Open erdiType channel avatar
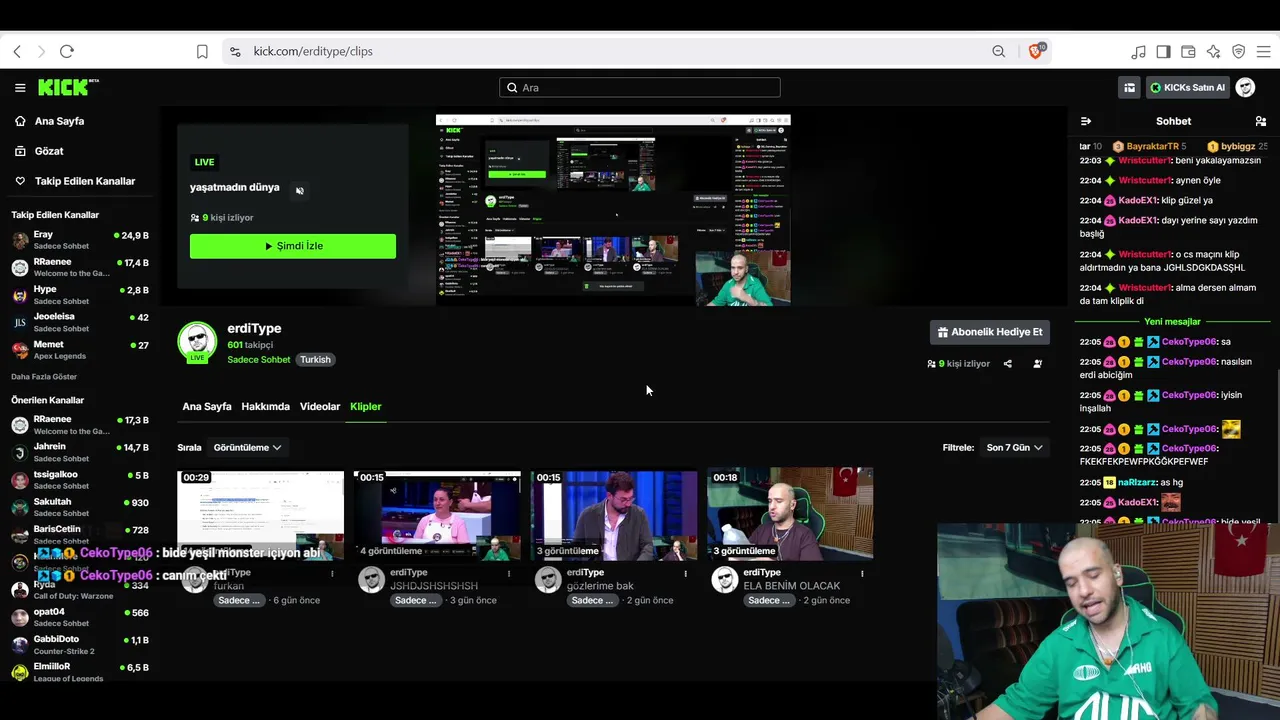Viewport: 1280px width, 720px height. pyautogui.click(x=197, y=342)
